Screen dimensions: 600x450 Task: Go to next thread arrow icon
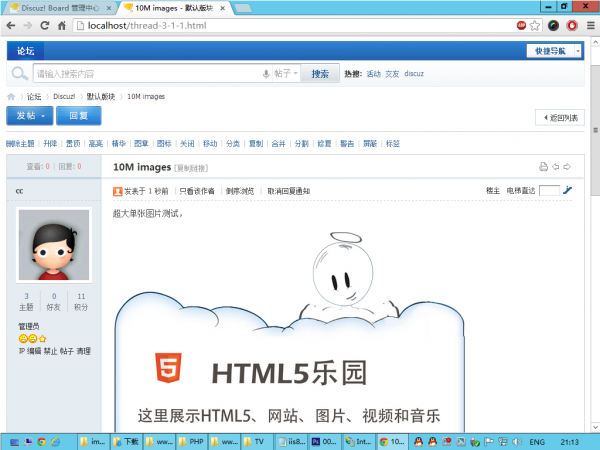[x=567, y=167]
